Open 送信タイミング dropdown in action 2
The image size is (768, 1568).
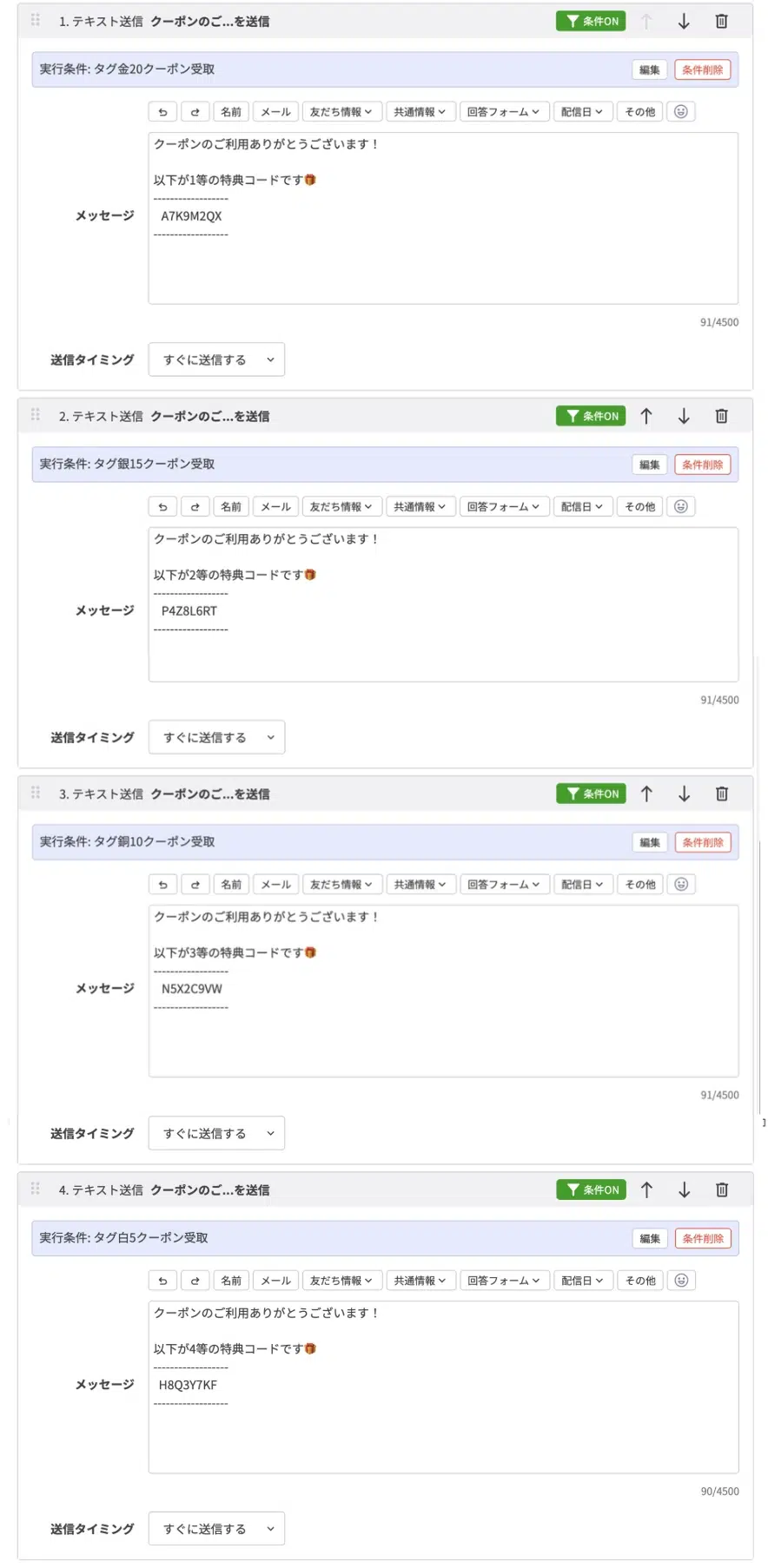tap(216, 738)
